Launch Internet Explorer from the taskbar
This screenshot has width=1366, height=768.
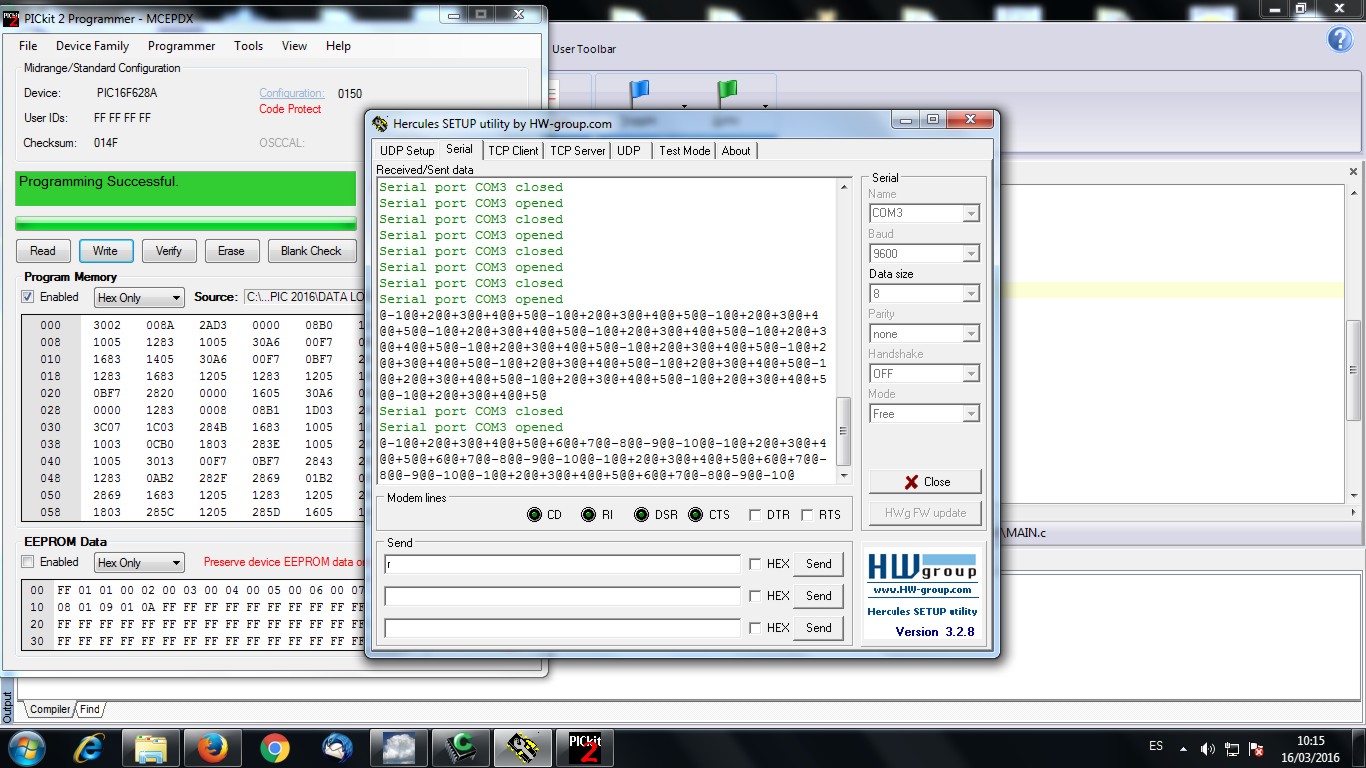(89, 747)
